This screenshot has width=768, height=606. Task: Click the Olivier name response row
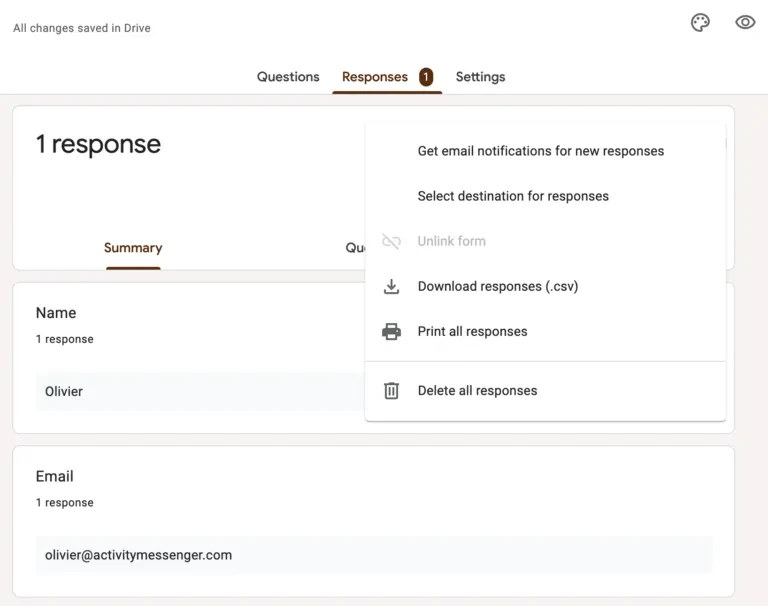(200, 391)
